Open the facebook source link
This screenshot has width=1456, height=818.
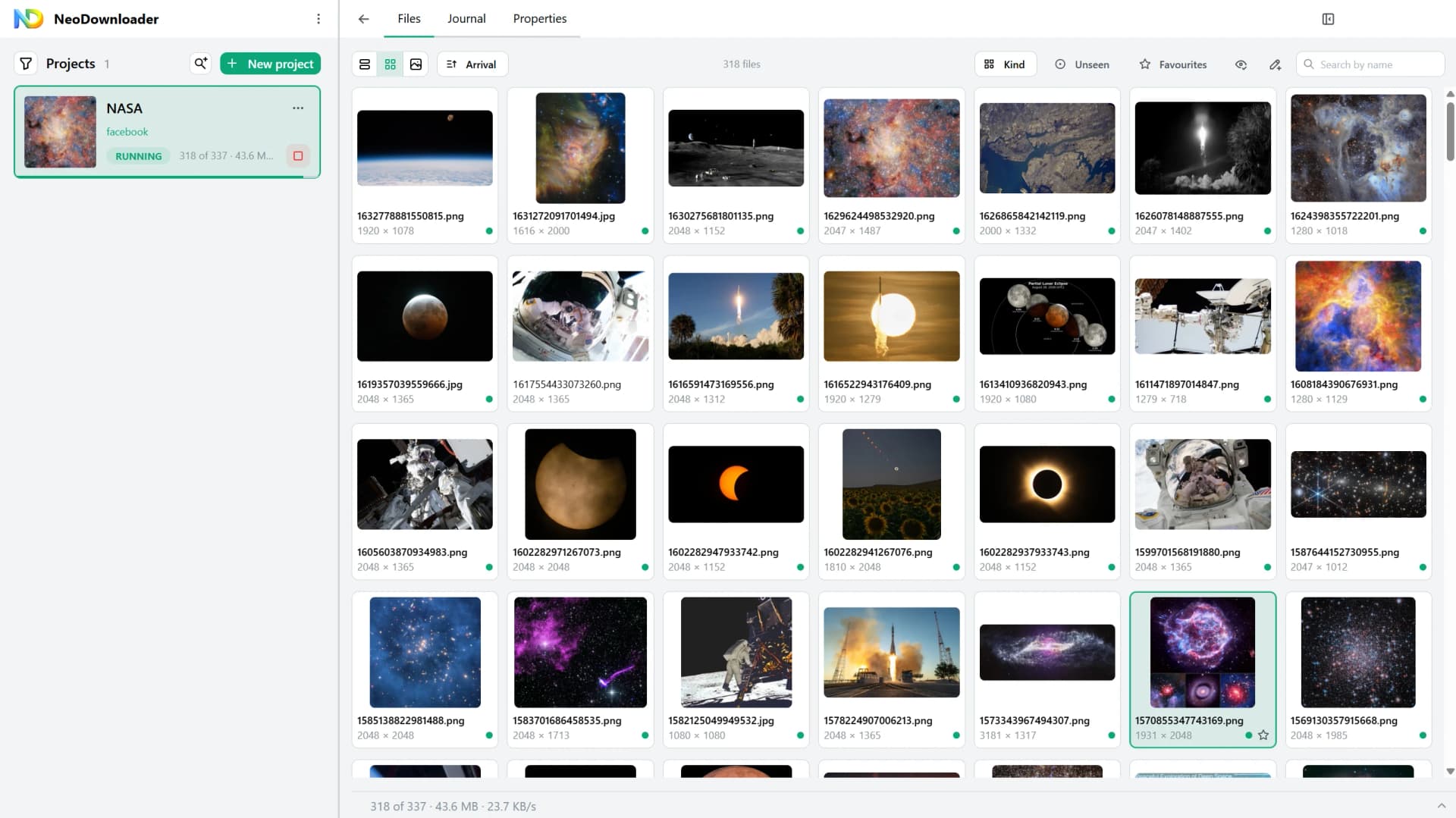tap(127, 132)
